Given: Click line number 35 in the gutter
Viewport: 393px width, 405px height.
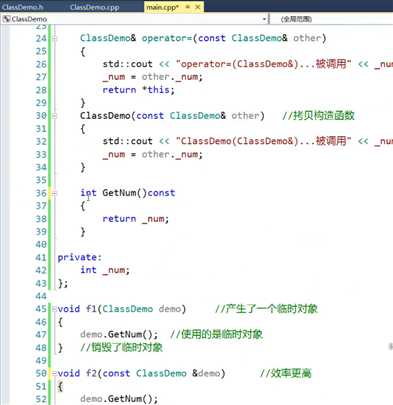Looking at the screenshot, I should point(41,180).
